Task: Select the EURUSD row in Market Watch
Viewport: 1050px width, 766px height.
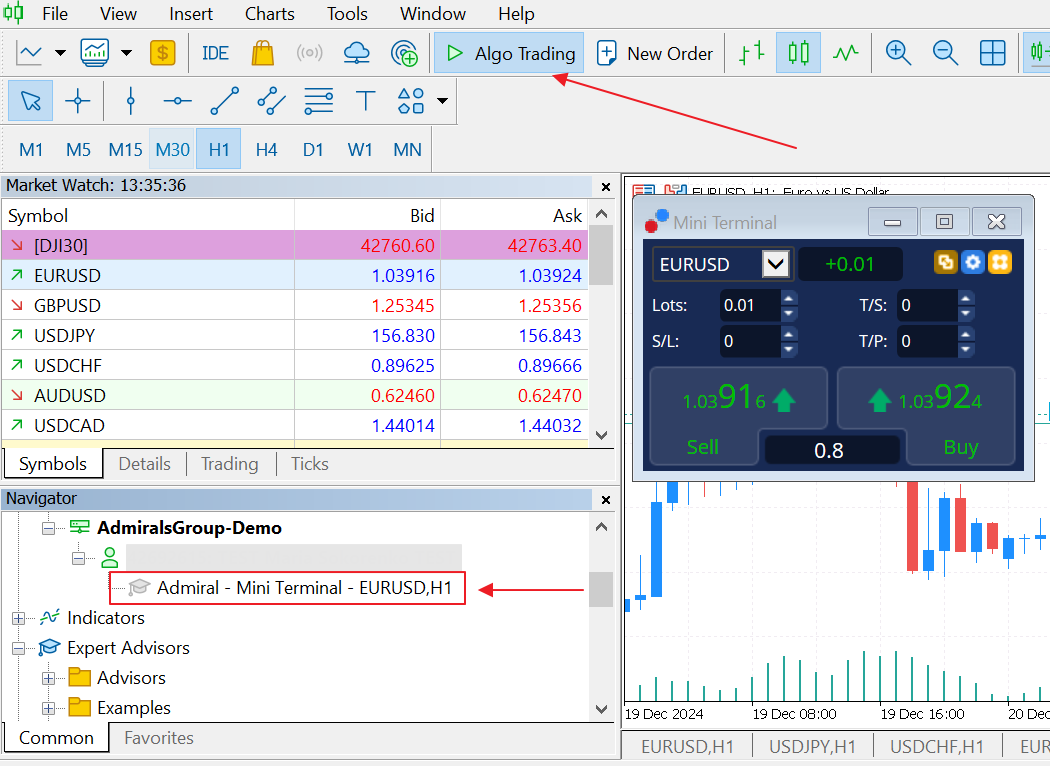Action: (295, 275)
